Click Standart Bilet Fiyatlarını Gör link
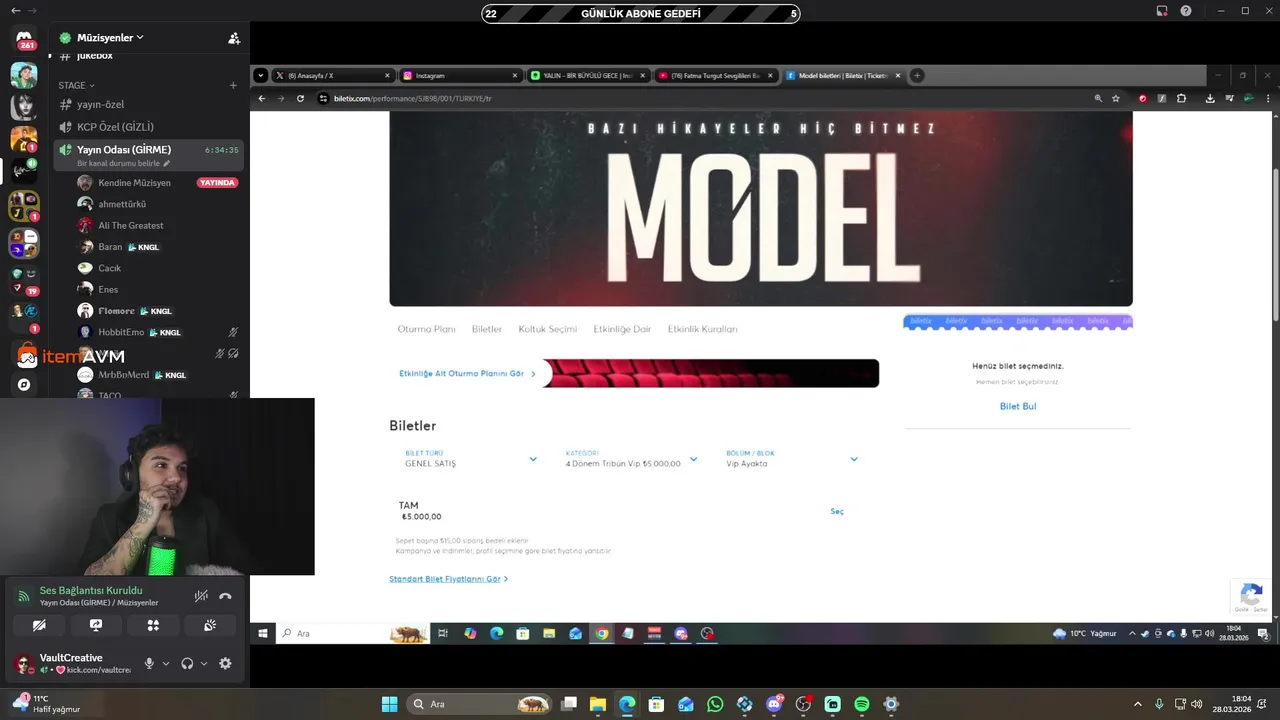The height and width of the screenshot is (720, 1280). point(448,579)
